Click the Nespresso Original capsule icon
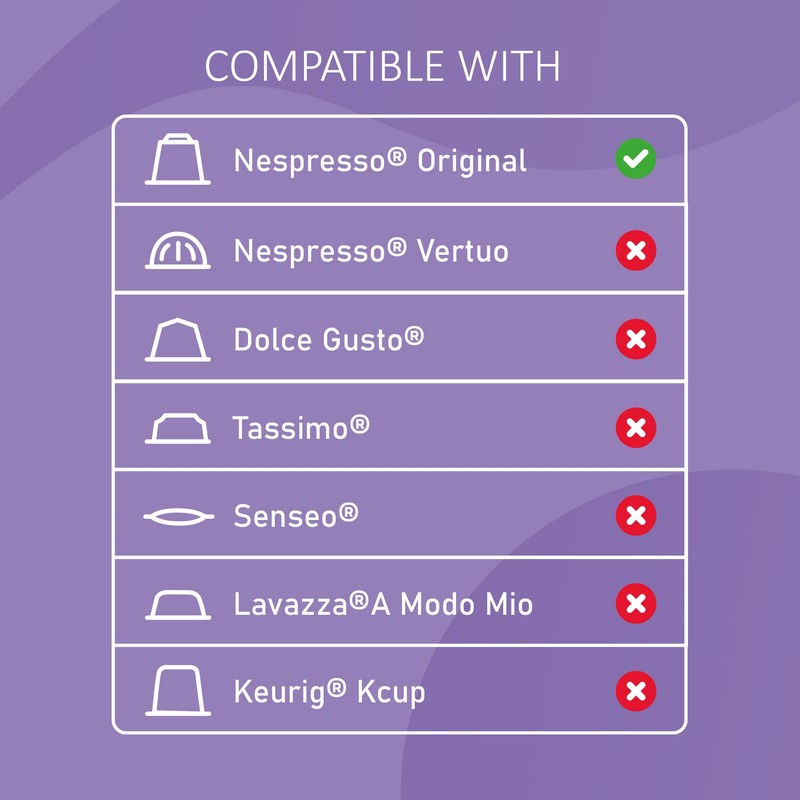This screenshot has height=800, width=800. pyautogui.click(x=178, y=160)
